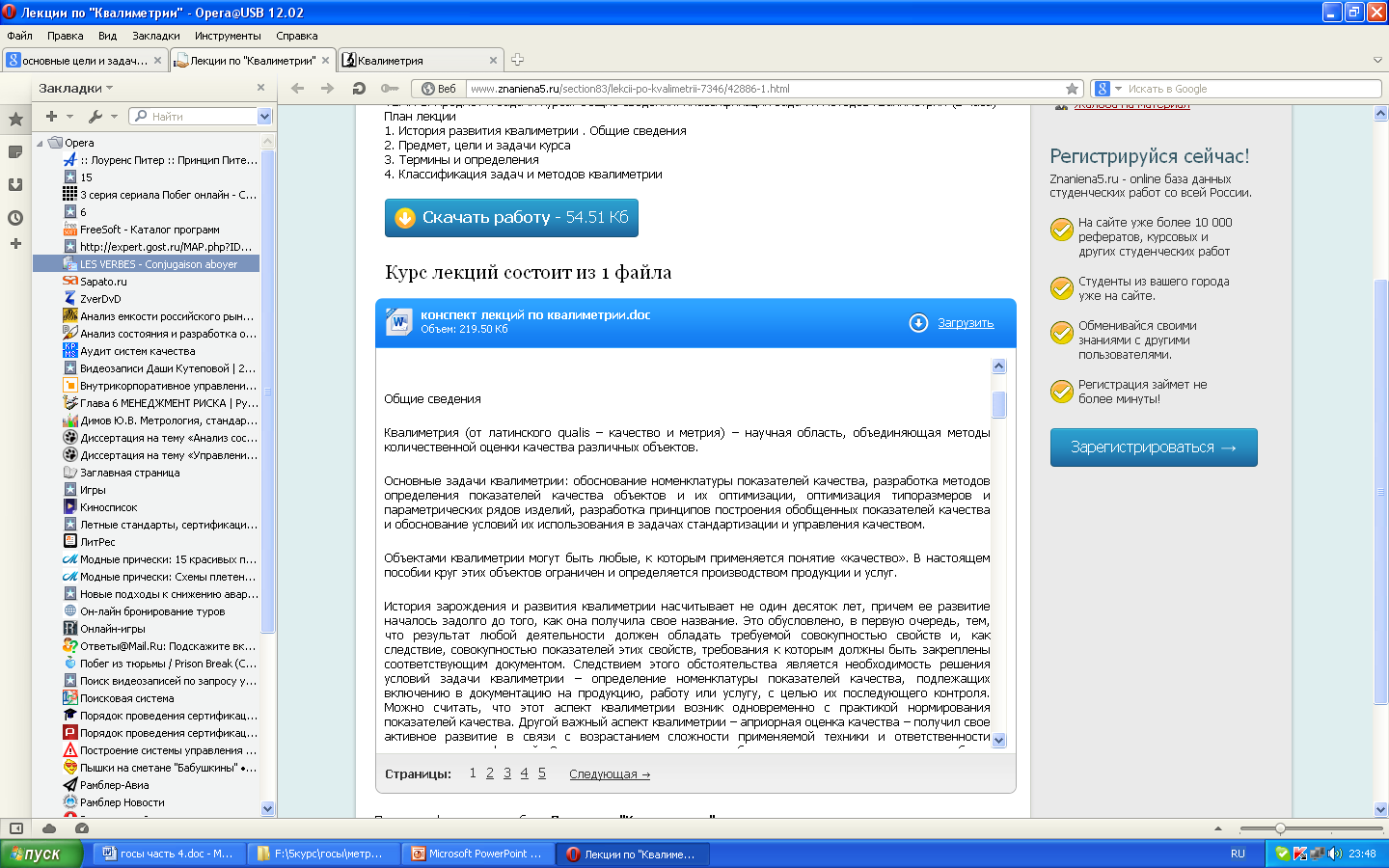This screenshot has height=868, width=1389.
Task: Click the document preview scrollbar thumb
Action: coord(998,403)
